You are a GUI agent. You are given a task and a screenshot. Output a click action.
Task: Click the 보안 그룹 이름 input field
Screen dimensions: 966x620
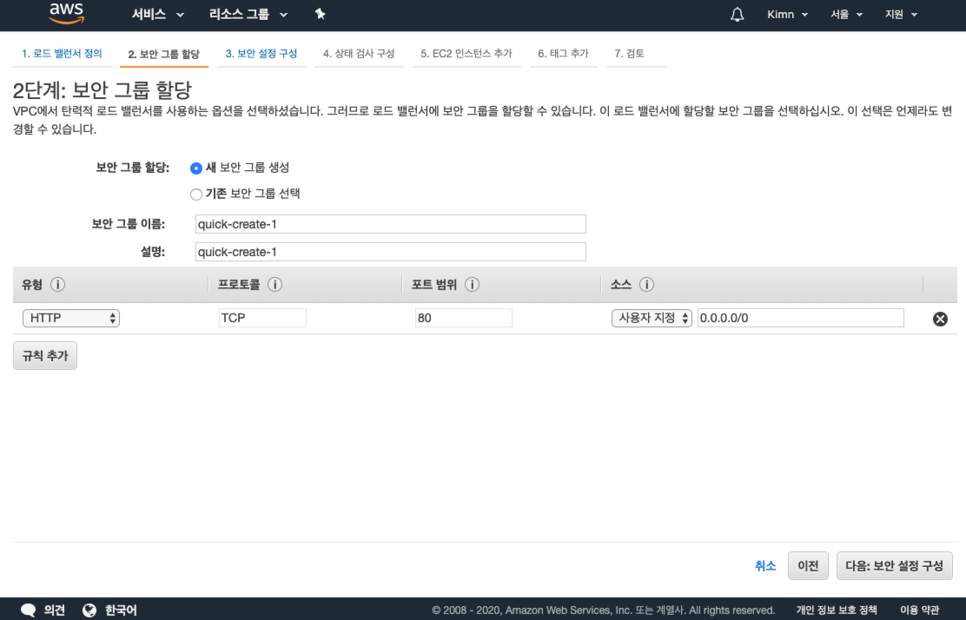coord(391,224)
